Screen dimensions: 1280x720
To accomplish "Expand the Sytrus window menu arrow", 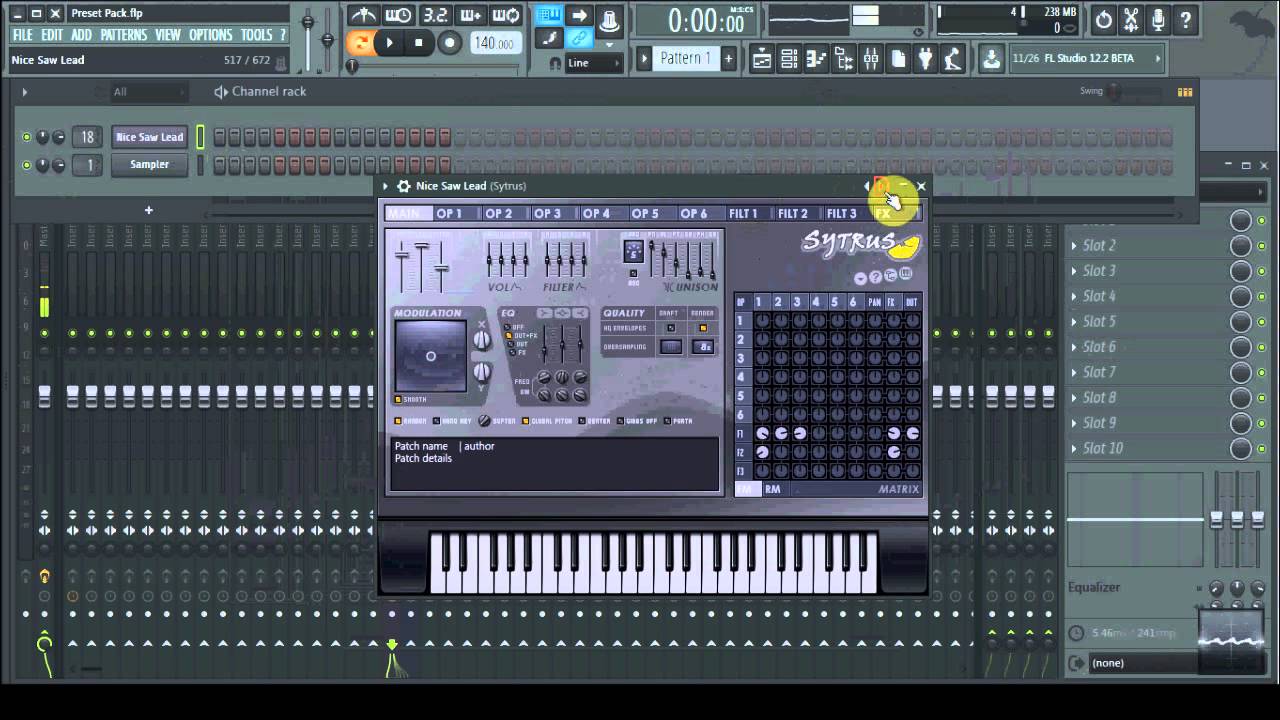I will (x=386, y=186).
